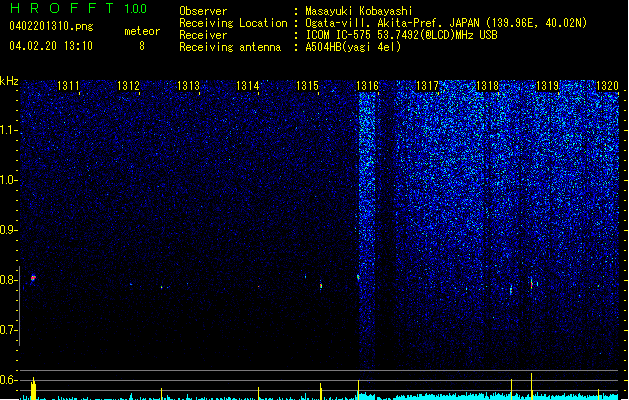Click the 1317 time marker
The image size is (629, 400).
(x=428, y=86)
